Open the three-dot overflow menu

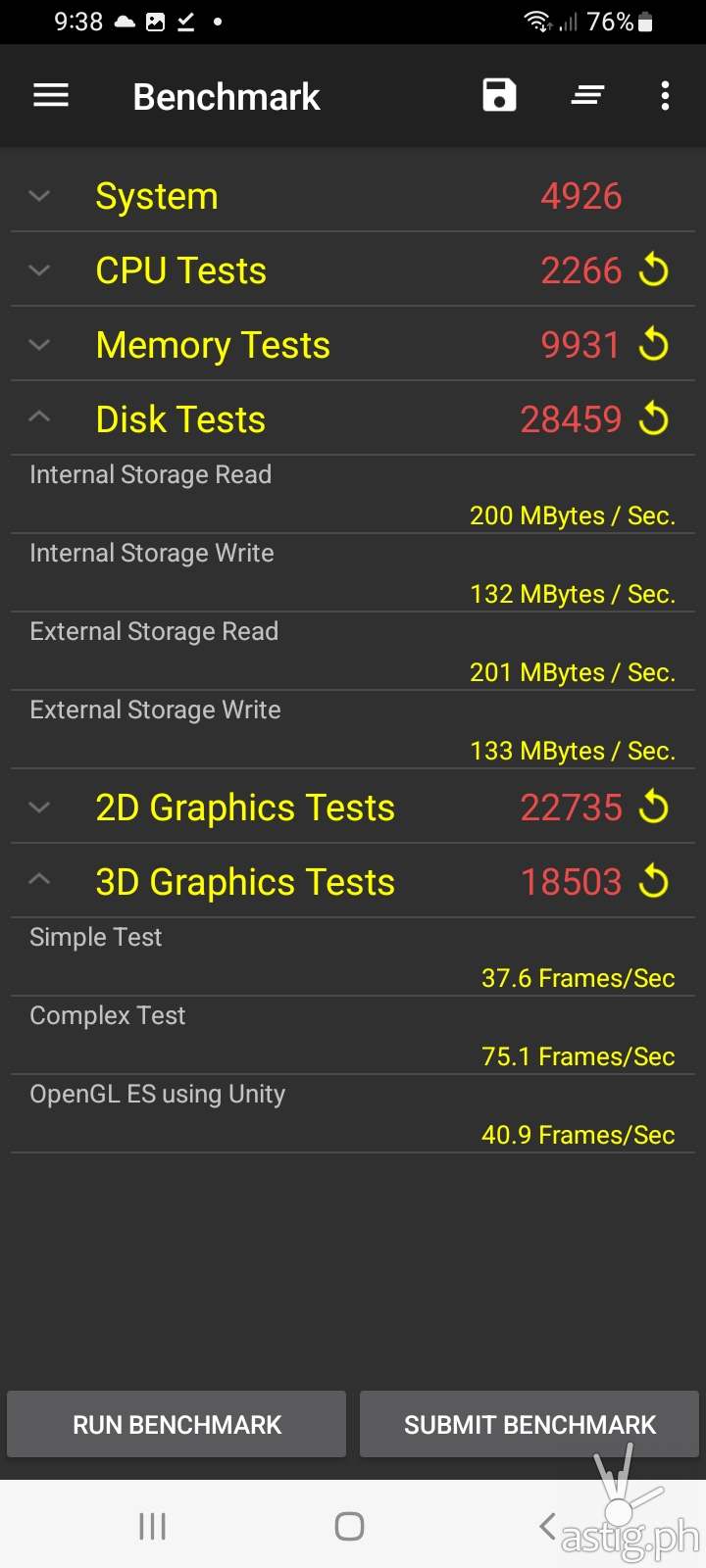(x=665, y=96)
